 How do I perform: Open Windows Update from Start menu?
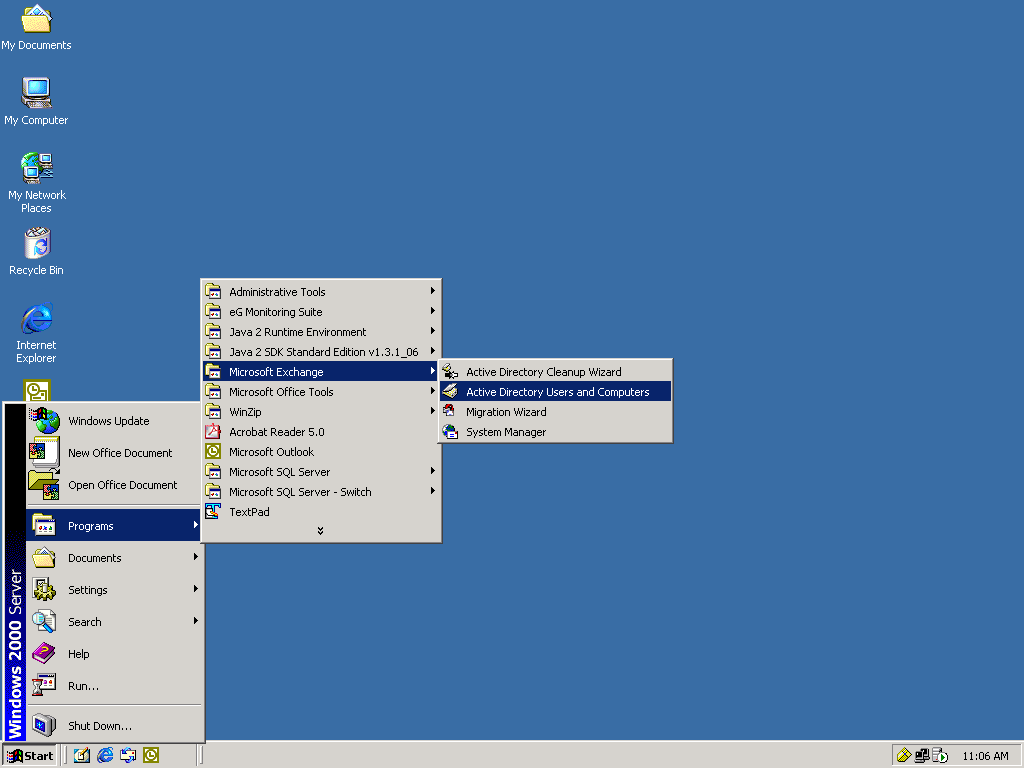click(x=114, y=421)
